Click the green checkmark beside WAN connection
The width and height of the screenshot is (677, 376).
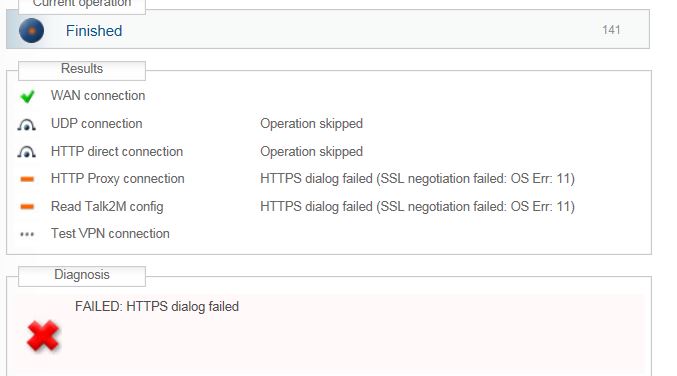27,96
